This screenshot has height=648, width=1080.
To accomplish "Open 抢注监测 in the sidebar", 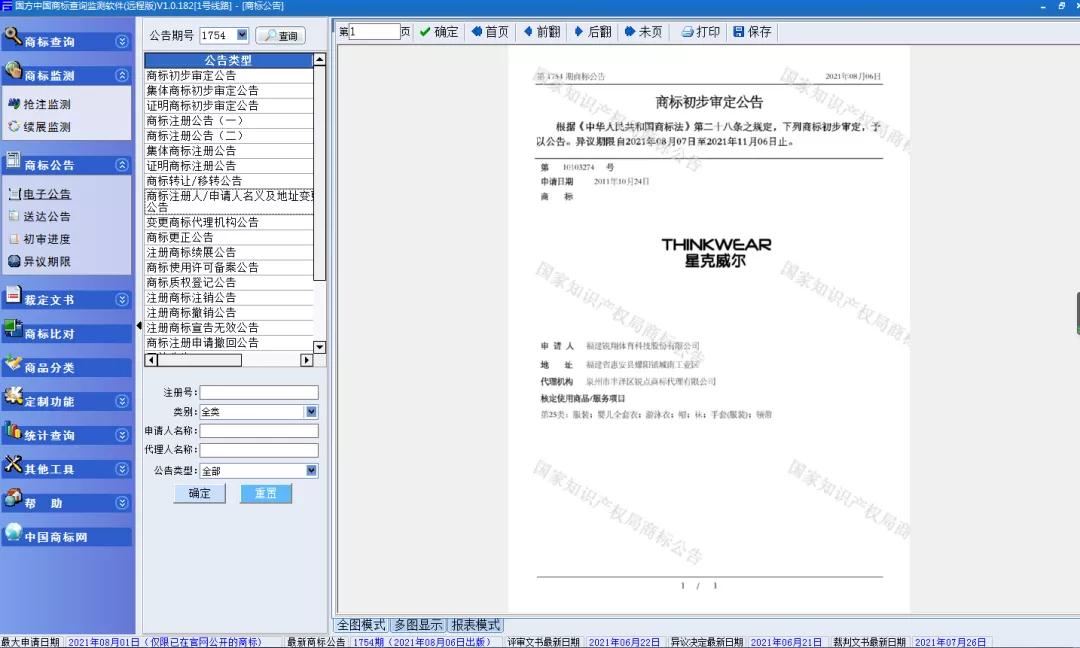I will point(47,104).
